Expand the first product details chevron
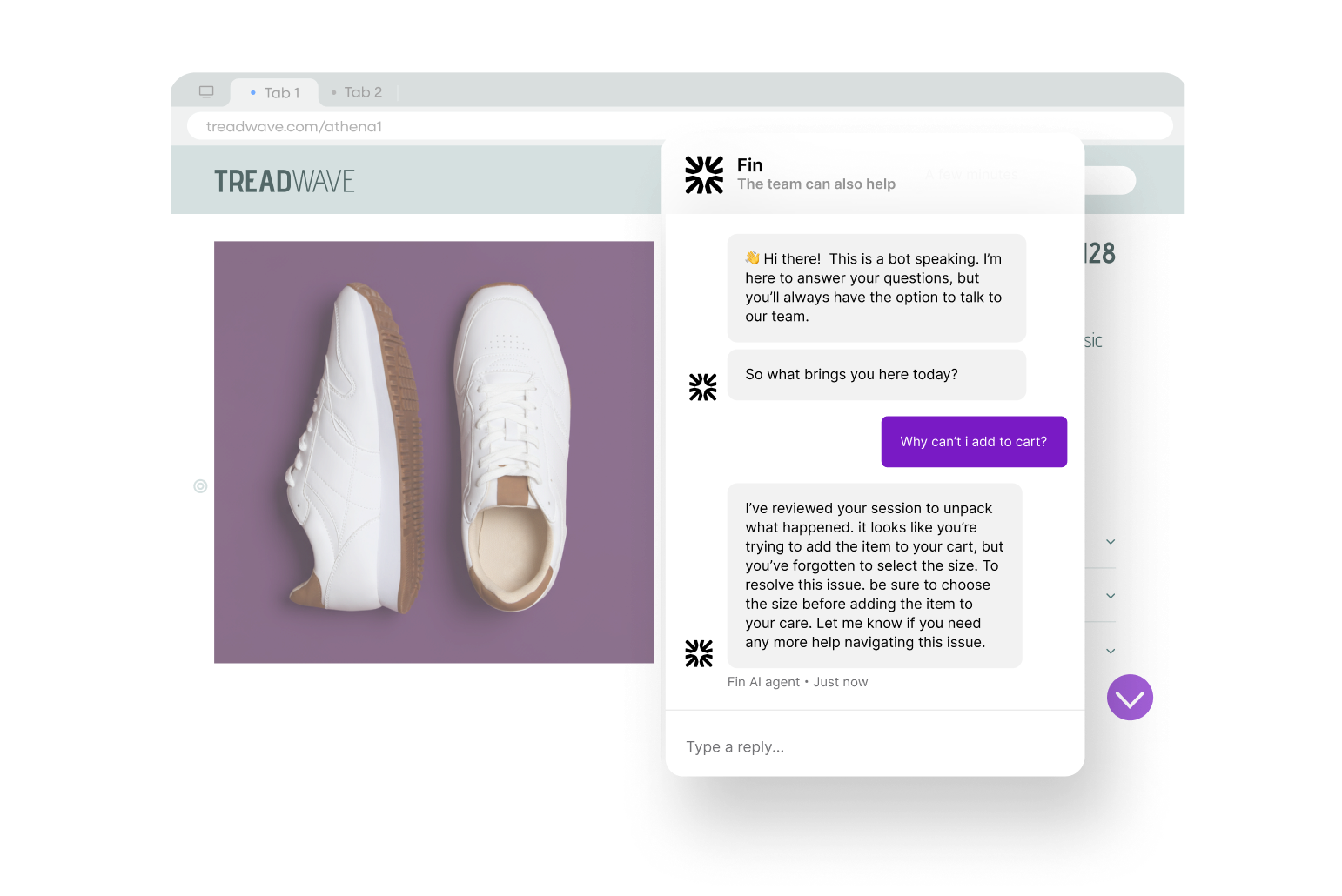1342x896 pixels. (1111, 542)
